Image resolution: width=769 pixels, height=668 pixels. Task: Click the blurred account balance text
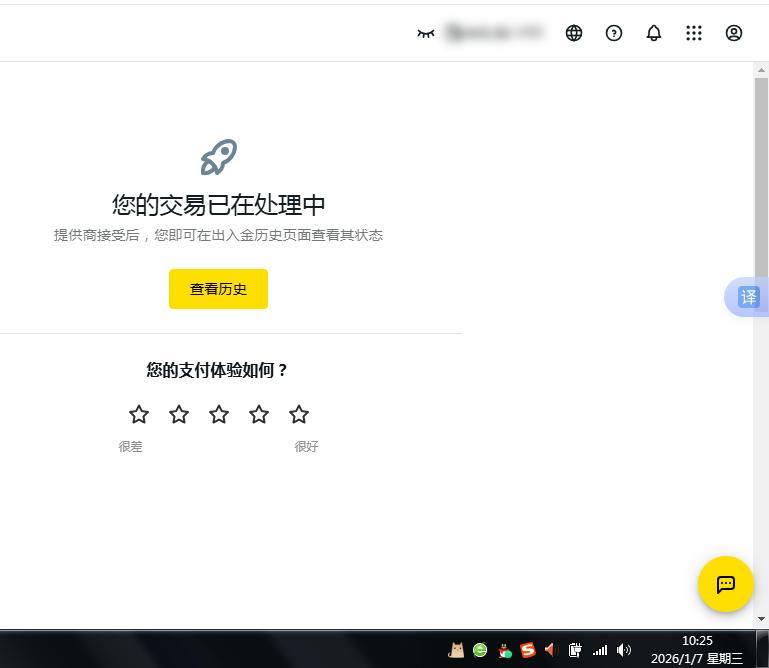495,33
